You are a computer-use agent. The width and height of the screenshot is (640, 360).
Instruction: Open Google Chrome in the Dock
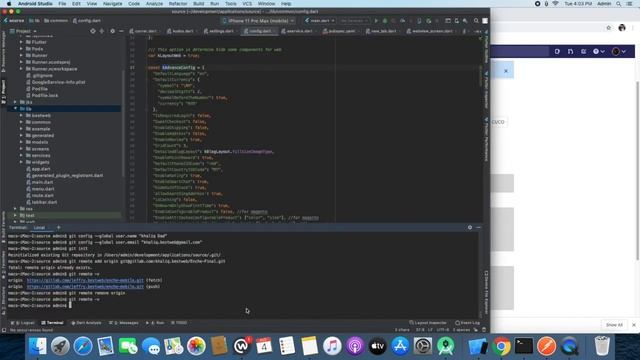502,346
